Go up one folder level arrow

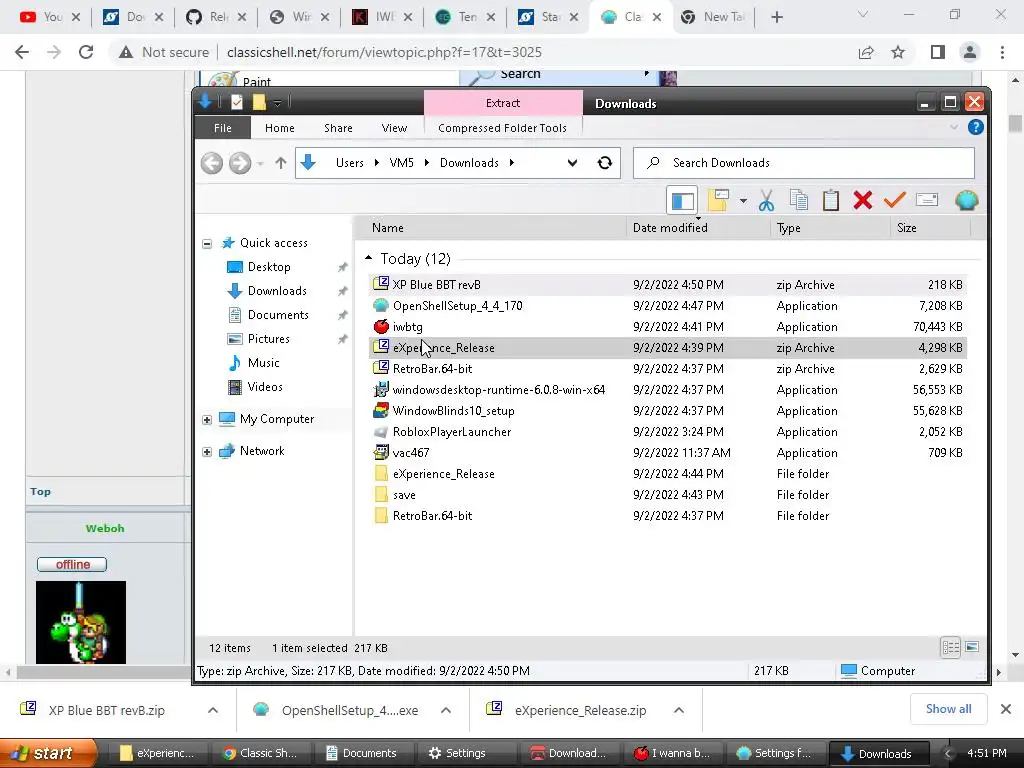pyautogui.click(x=281, y=163)
